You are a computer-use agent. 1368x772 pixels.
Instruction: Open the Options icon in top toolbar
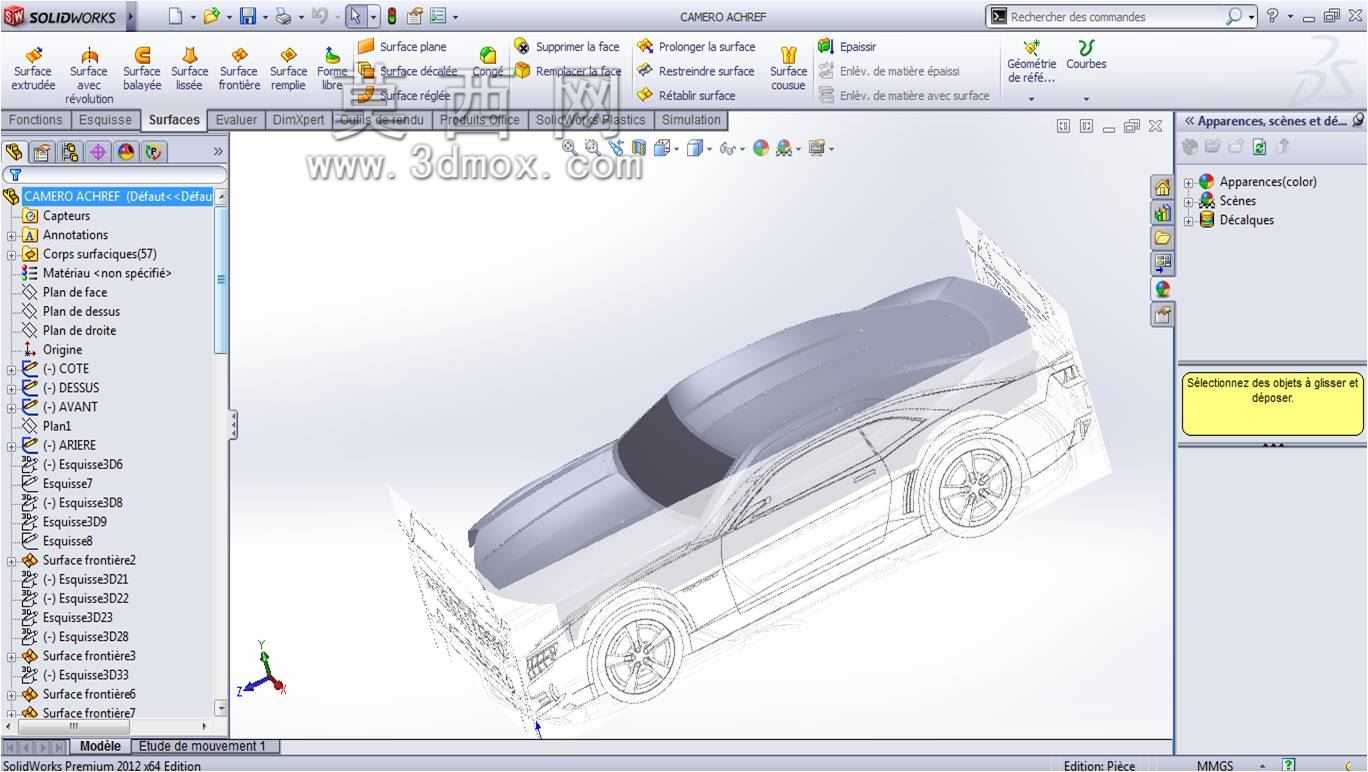click(x=438, y=16)
